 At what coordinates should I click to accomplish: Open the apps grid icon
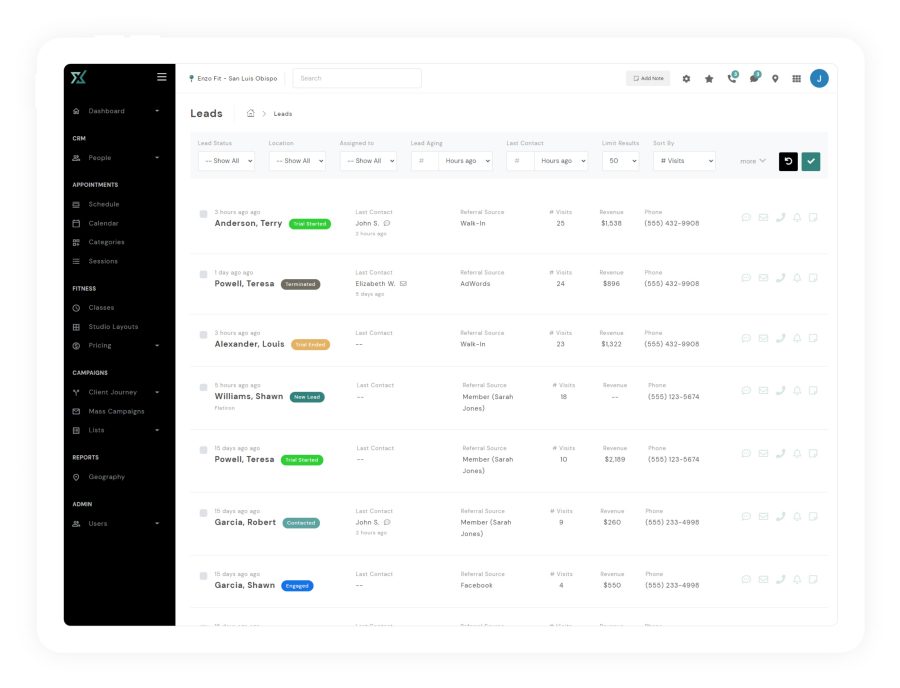[796, 78]
